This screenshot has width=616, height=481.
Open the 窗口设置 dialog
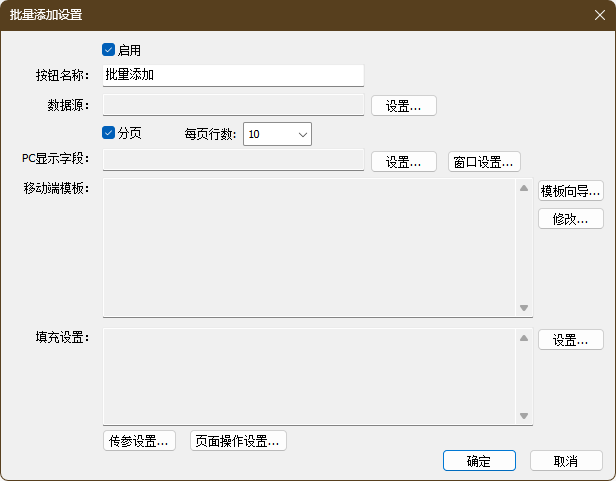tap(484, 161)
